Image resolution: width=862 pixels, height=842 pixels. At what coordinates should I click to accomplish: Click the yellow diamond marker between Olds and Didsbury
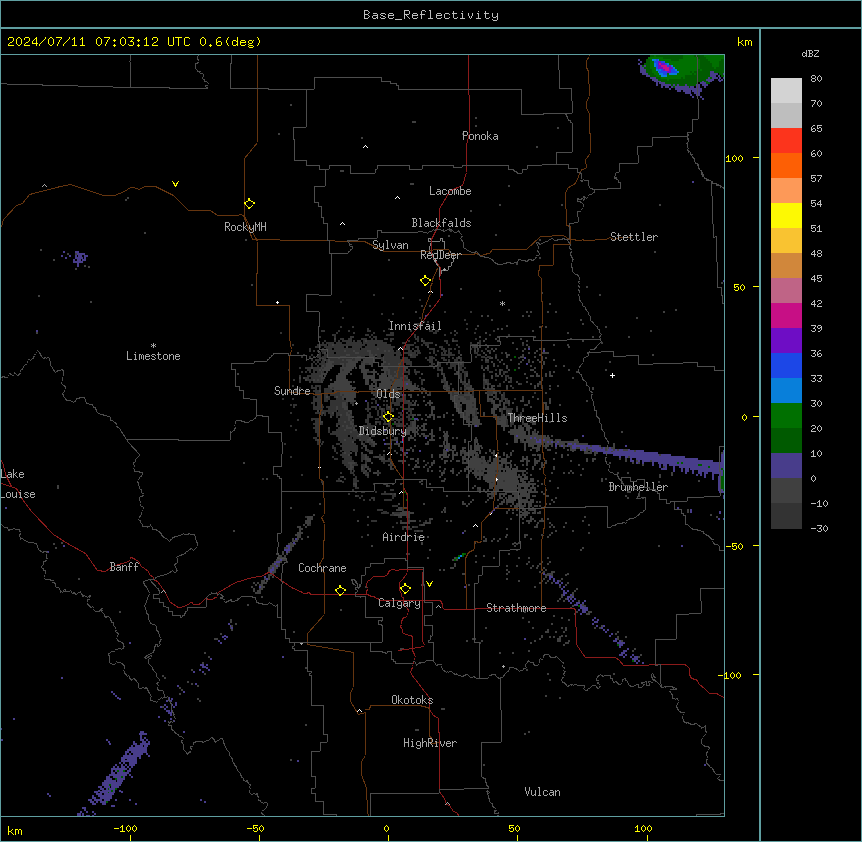point(388,417)
